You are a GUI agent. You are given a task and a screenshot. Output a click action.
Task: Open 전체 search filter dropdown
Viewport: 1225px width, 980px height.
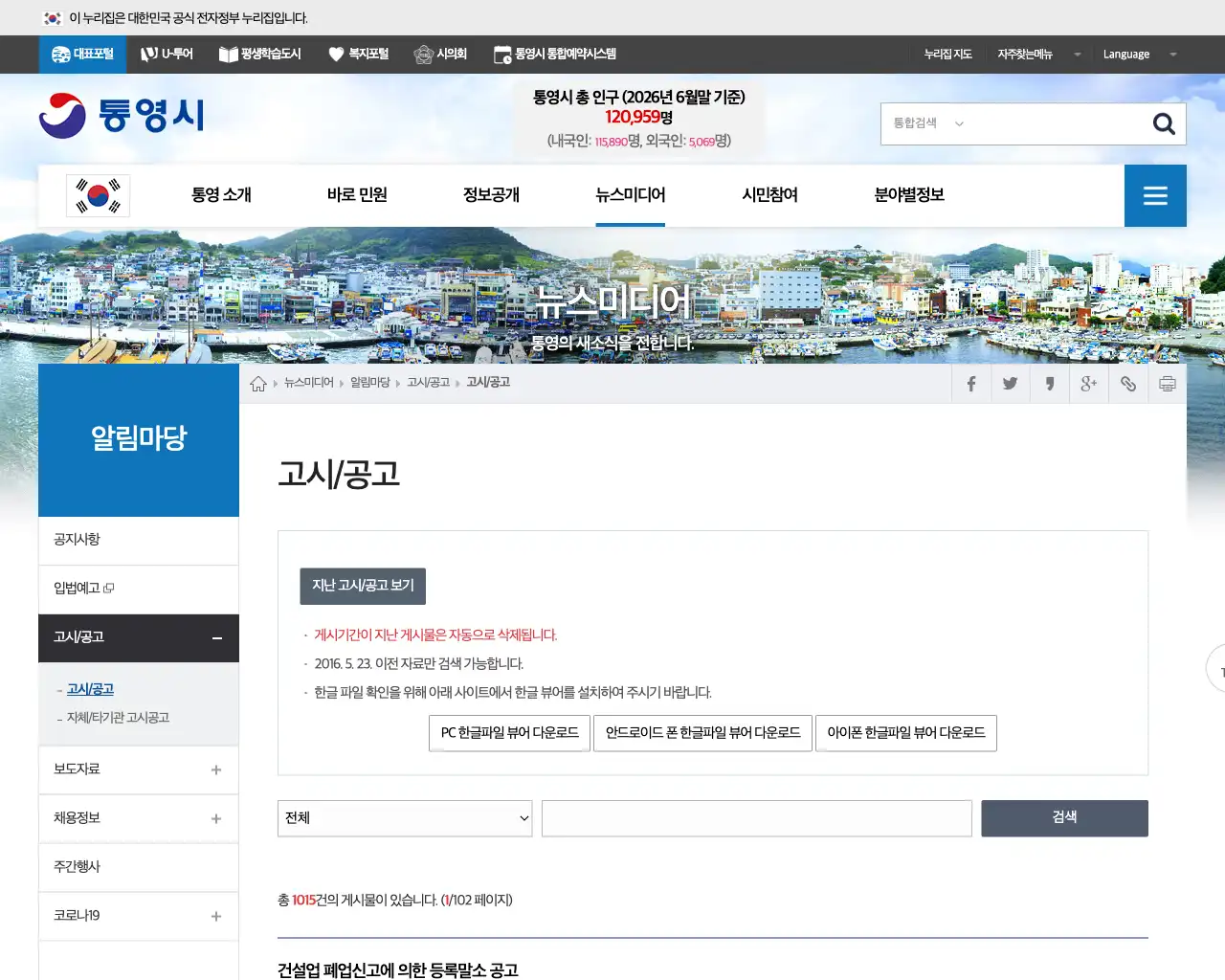(405, 818)
